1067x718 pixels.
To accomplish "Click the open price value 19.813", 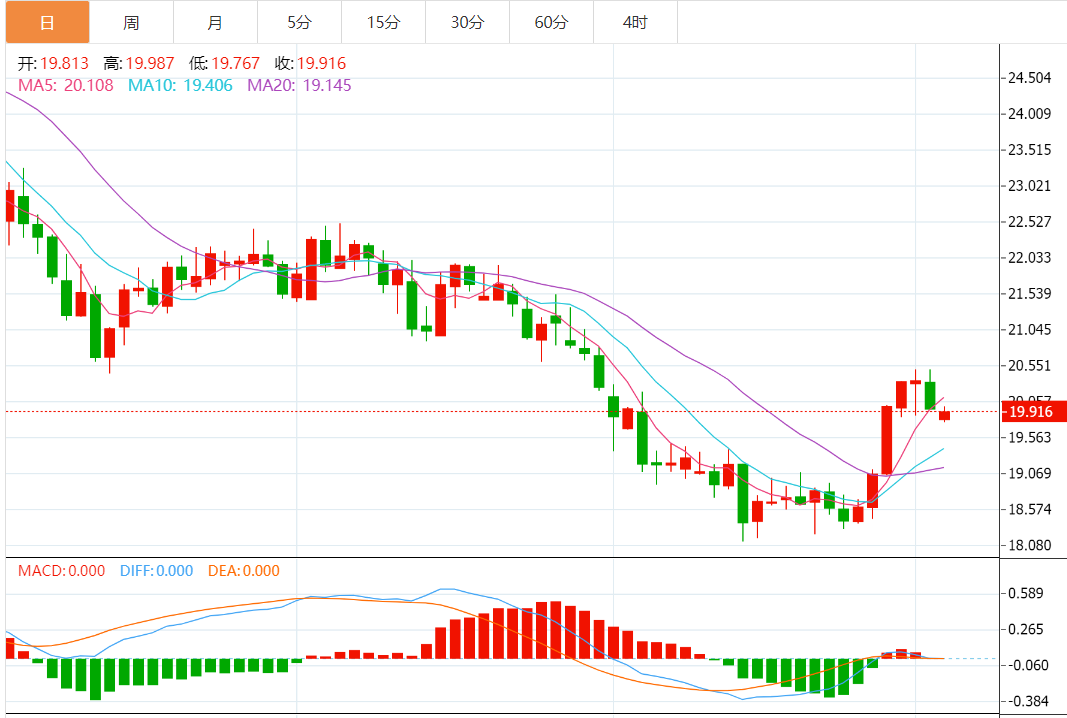I will (x=65, y=63).
